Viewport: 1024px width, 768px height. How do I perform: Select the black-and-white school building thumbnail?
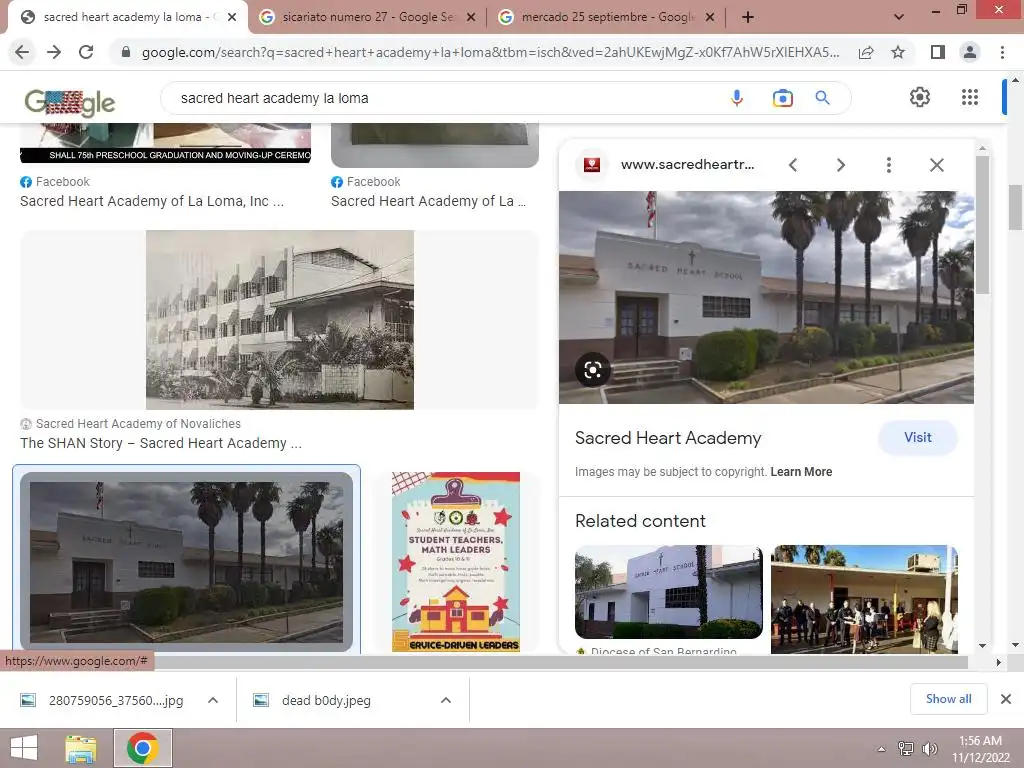(280, 320)
